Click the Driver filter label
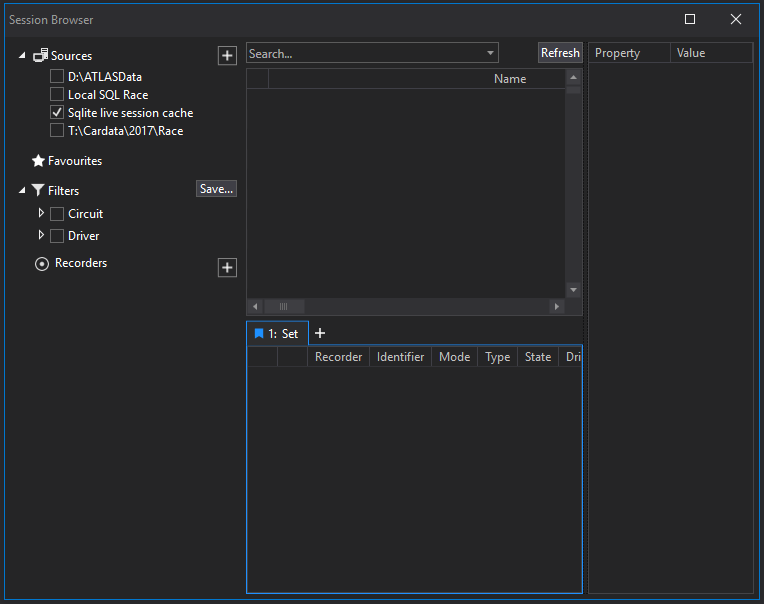The height and width of the screenshot is (604, 764). pyautogui.click(x=83, y=236)
